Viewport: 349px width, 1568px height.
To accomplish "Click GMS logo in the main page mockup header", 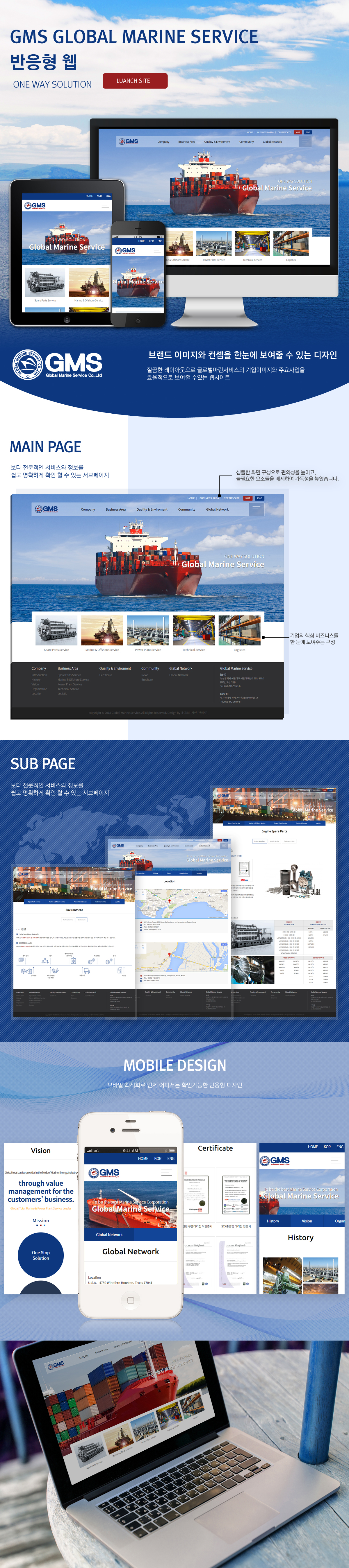I will pyautogui.click(x=46, y=509).
